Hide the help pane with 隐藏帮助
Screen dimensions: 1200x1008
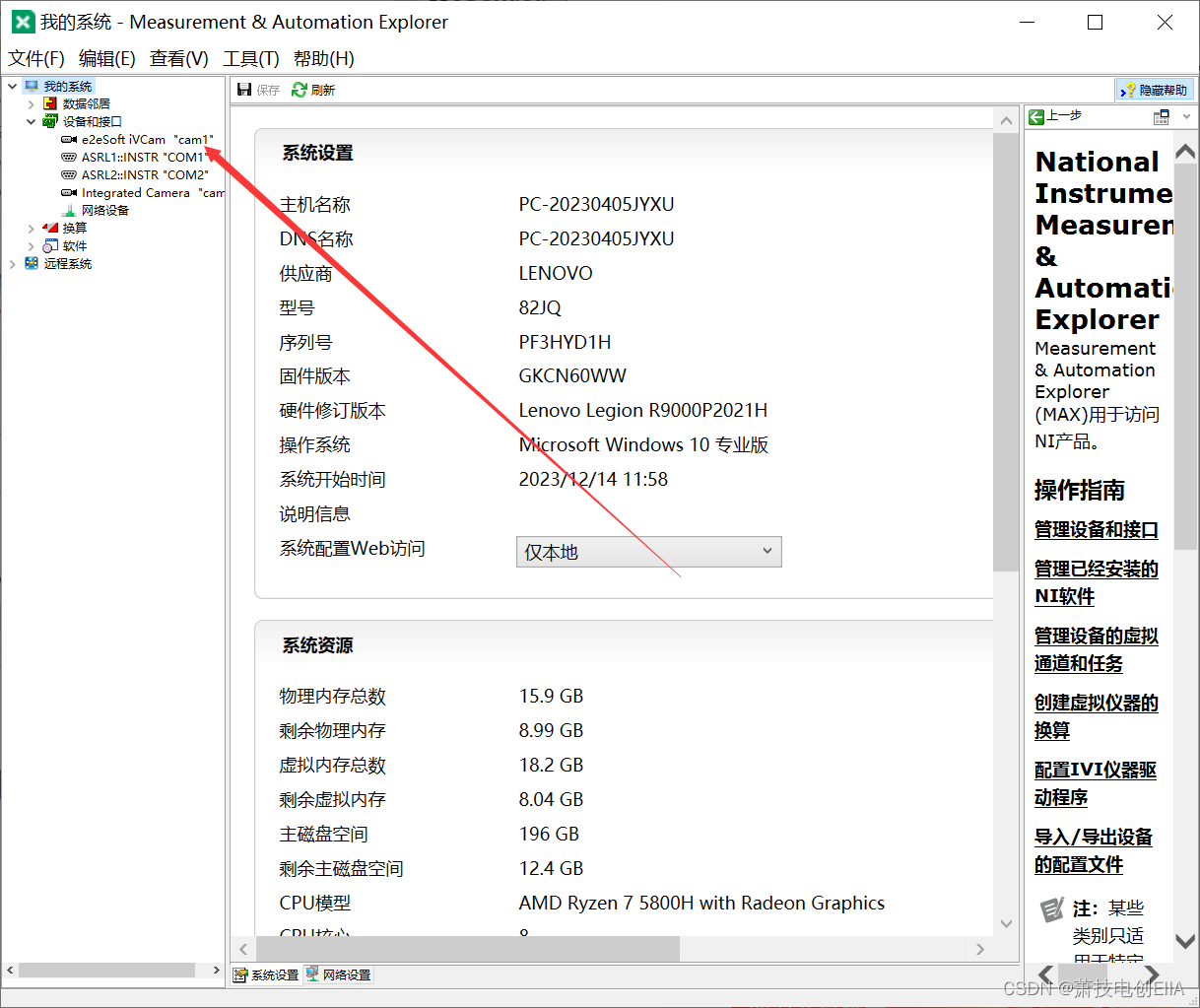pos(1155,90)
